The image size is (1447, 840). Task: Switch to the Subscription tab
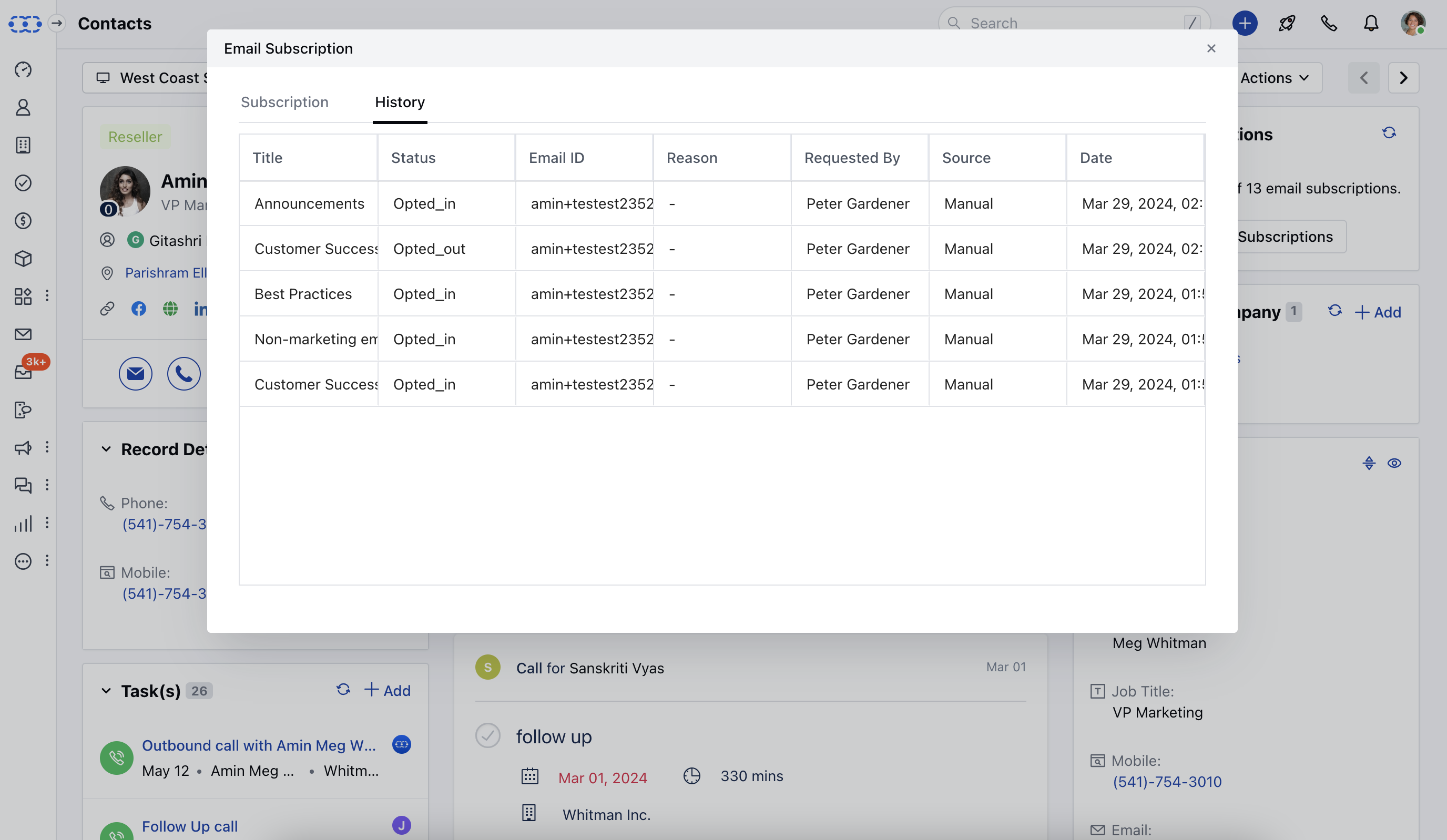click(284, 102)
